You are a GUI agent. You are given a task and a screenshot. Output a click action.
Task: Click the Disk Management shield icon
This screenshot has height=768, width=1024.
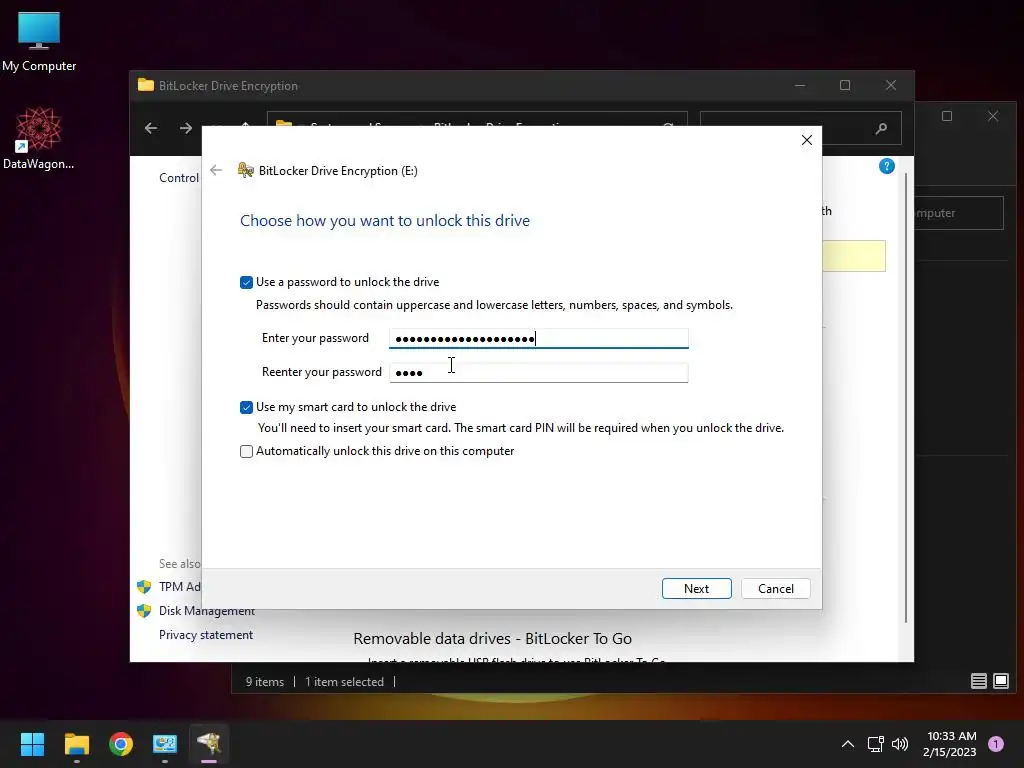coord(144,611)
